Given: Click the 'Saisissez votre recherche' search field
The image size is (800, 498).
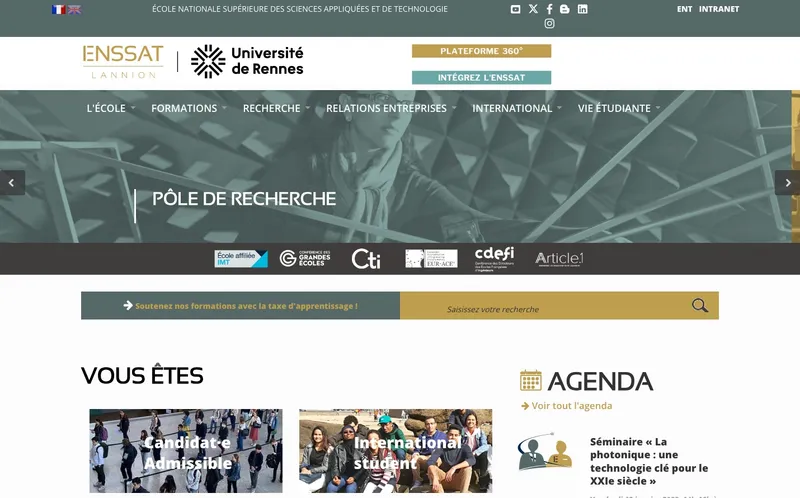Looking at the screenshot, I should [540, 308].
